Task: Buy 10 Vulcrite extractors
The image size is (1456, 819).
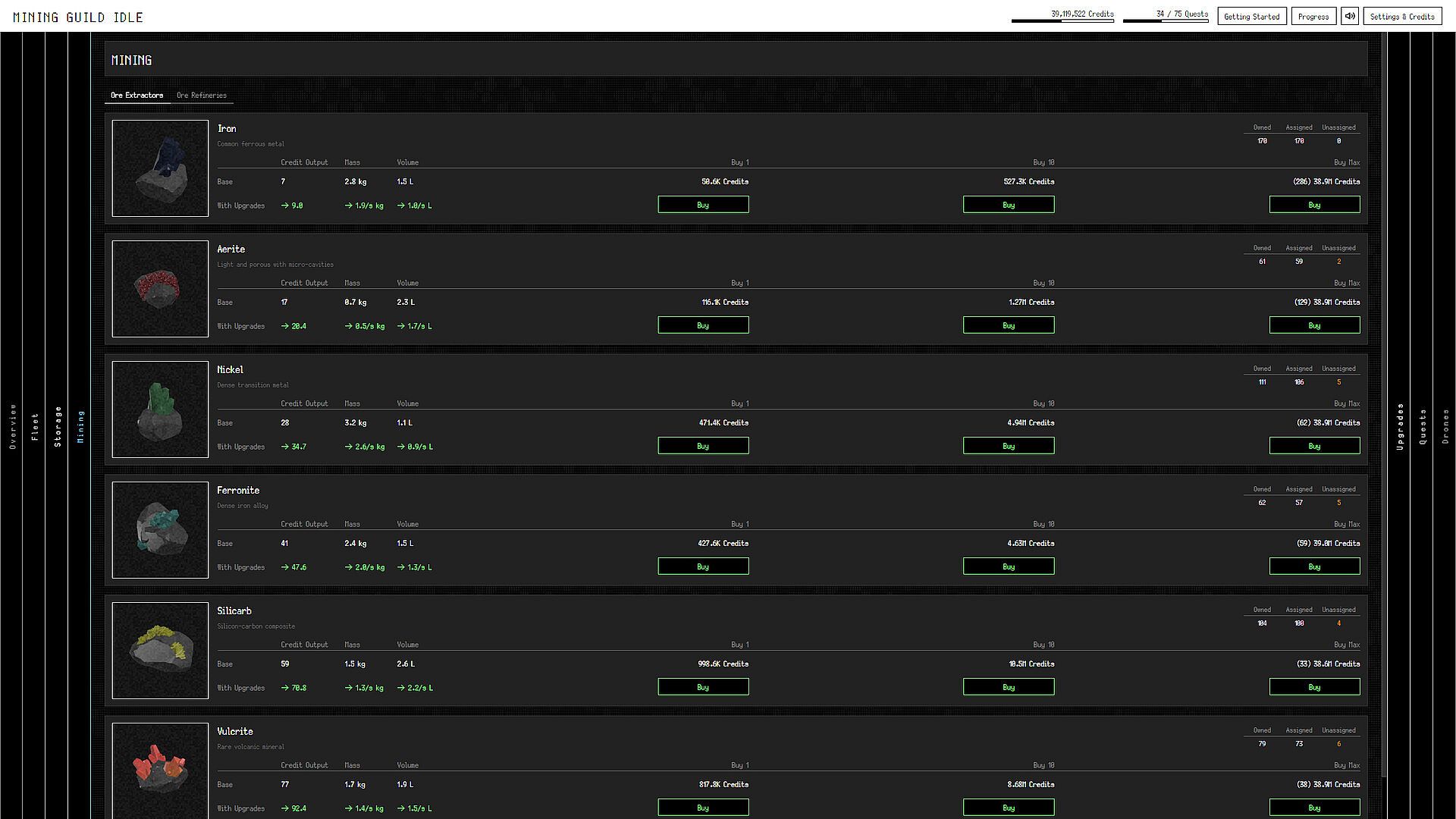Action: click(x=1009, y=808)
